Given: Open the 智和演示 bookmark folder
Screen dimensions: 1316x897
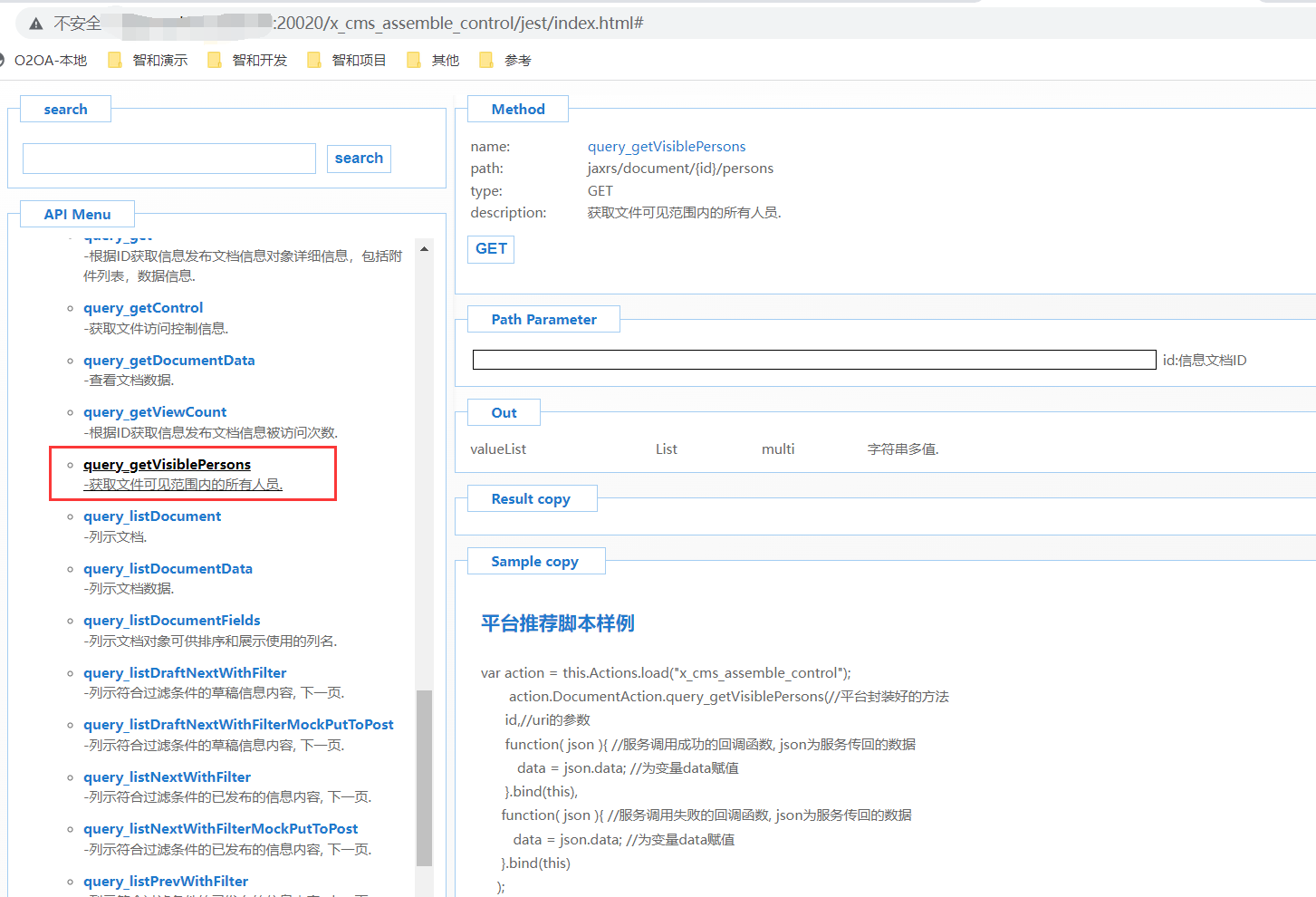Looking at the screenshot, I should [148, 60].
